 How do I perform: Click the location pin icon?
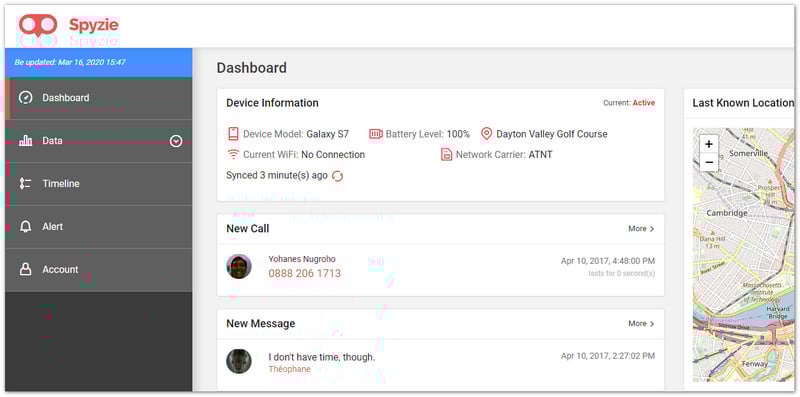click(x=487, y=134)
